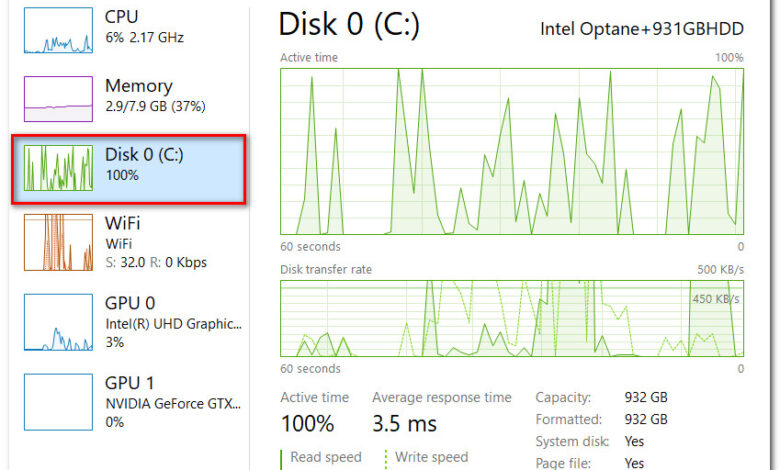This screenshot has height=470, width=780.
Task: Click the Intel Optane+931GBHDD model label
Action: click(x=641, y=27)
